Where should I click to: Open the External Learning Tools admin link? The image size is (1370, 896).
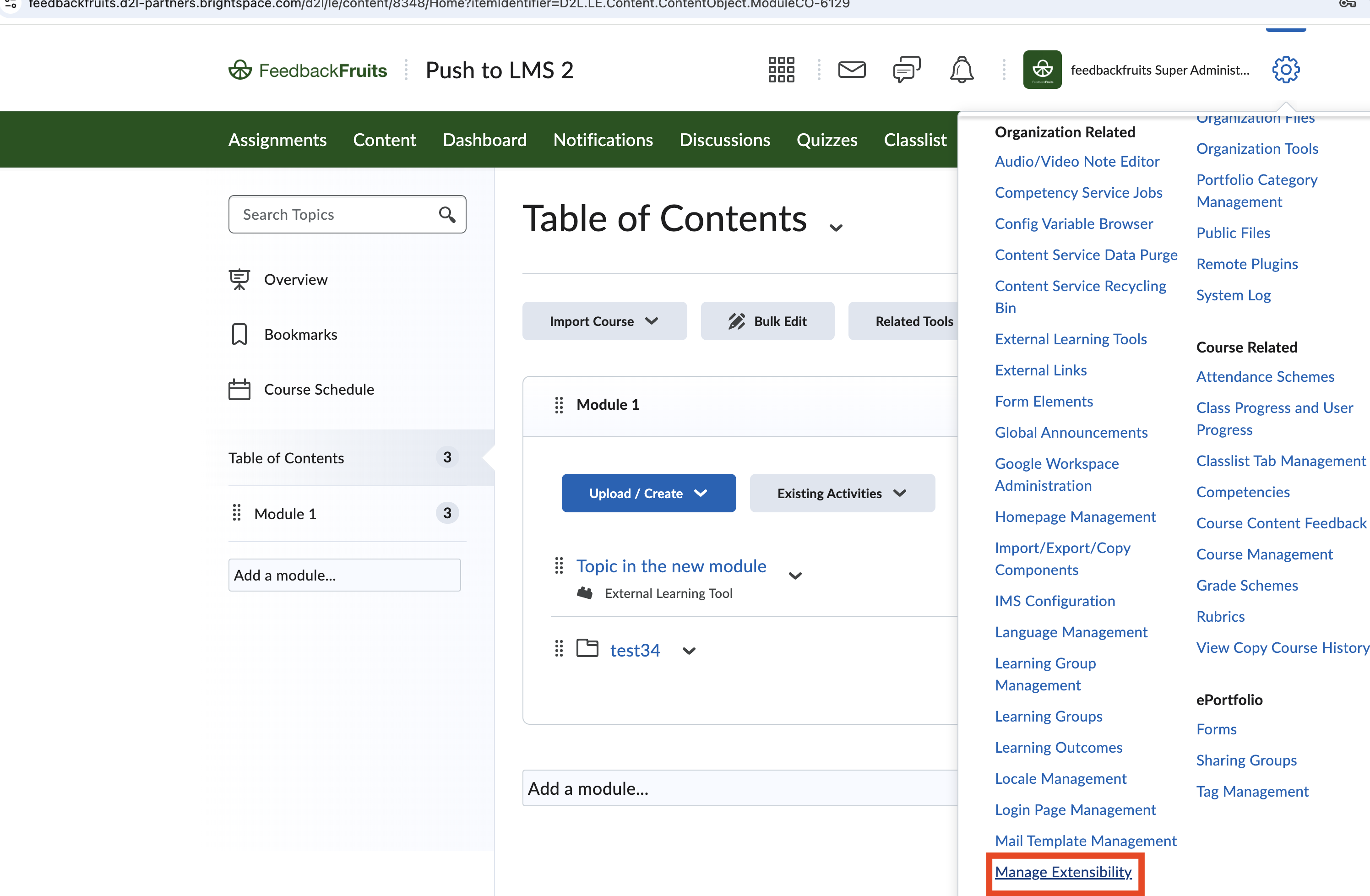tap(1071, 339)
